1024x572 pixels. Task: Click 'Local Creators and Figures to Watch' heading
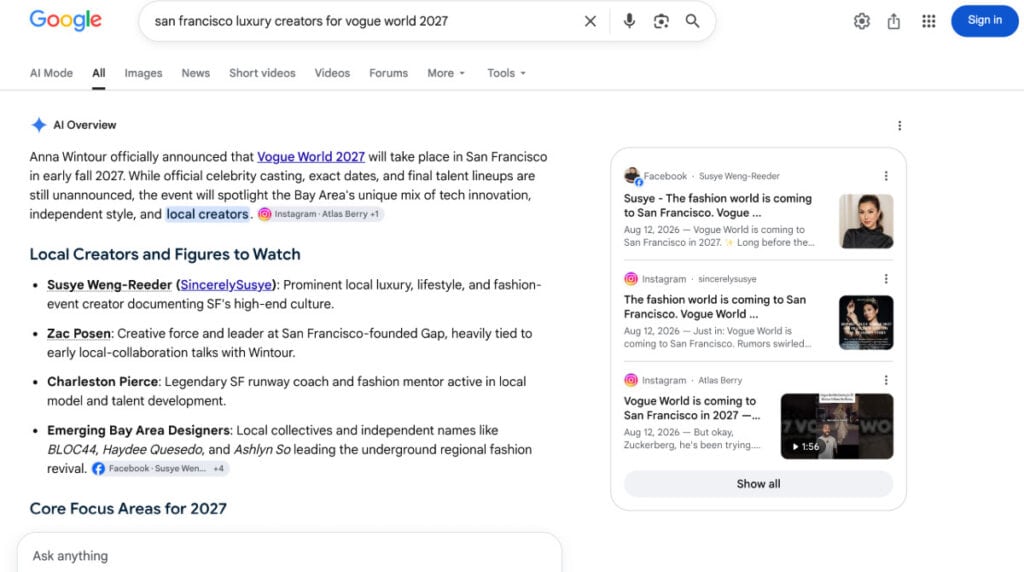point(165,254)
